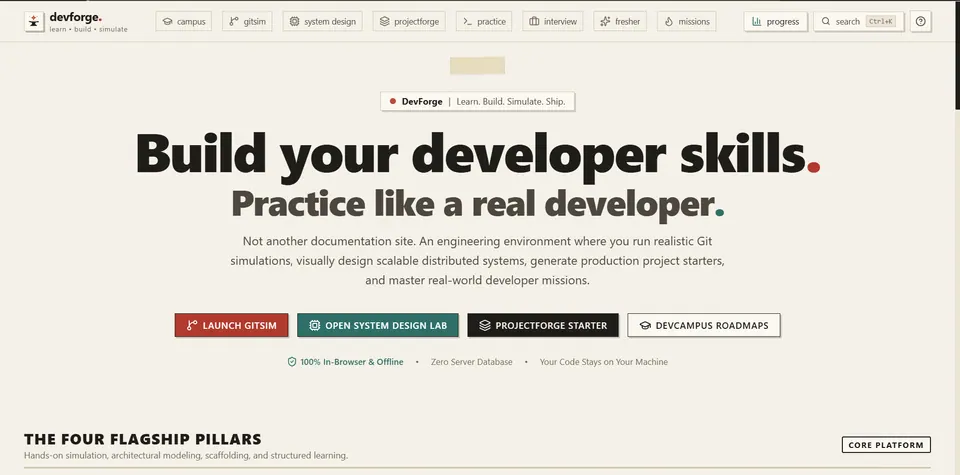Click "Zero Server Database" text

(x=471, y=362)
